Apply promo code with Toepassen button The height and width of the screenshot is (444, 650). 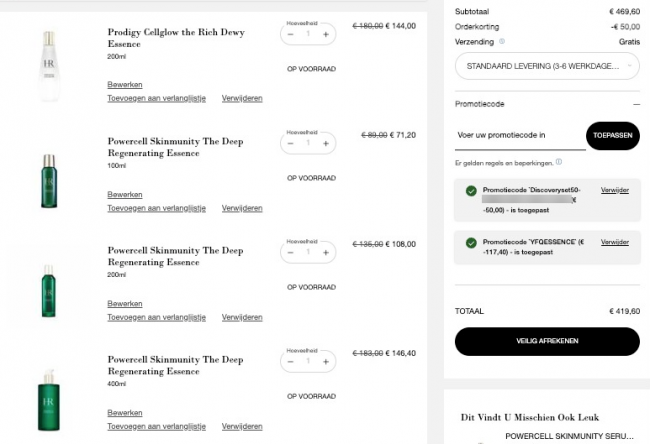click(613, 136)
